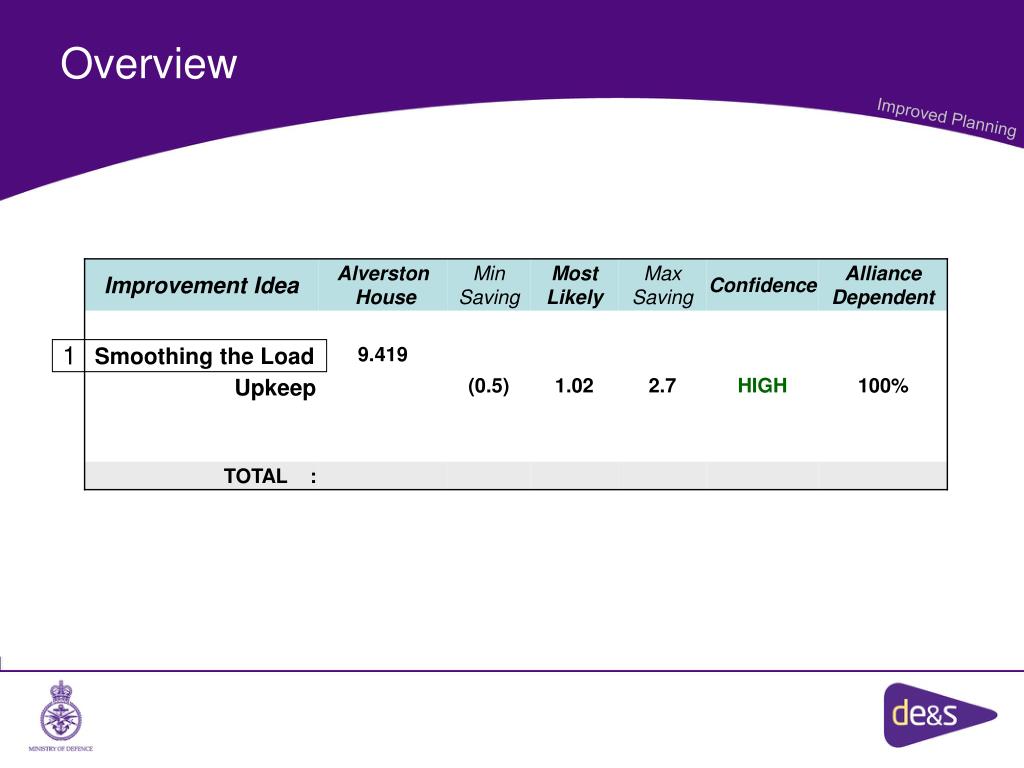Viewport: 1024px width, 768px height.
Task: Click the green HIGH confidence value
Action: point(762,386)
